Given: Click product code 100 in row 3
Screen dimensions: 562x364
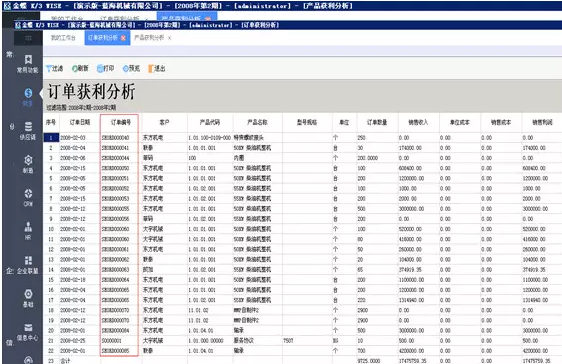Looking at the screenshot, I should (x=192, y=158).
